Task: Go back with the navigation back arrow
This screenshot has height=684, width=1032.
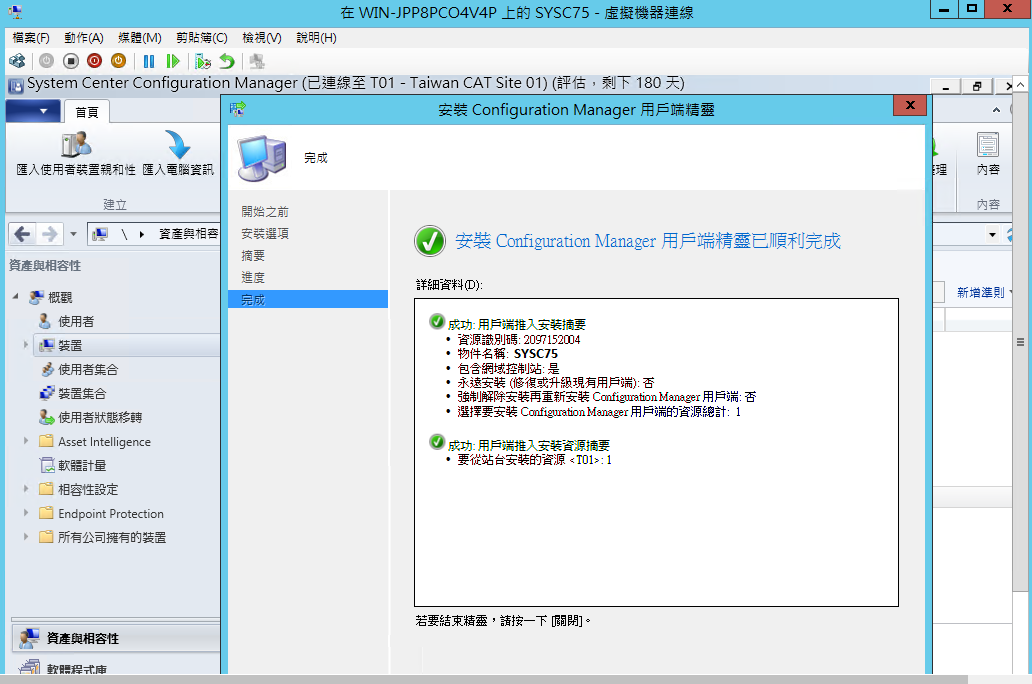Action: [x=22, y=234]
